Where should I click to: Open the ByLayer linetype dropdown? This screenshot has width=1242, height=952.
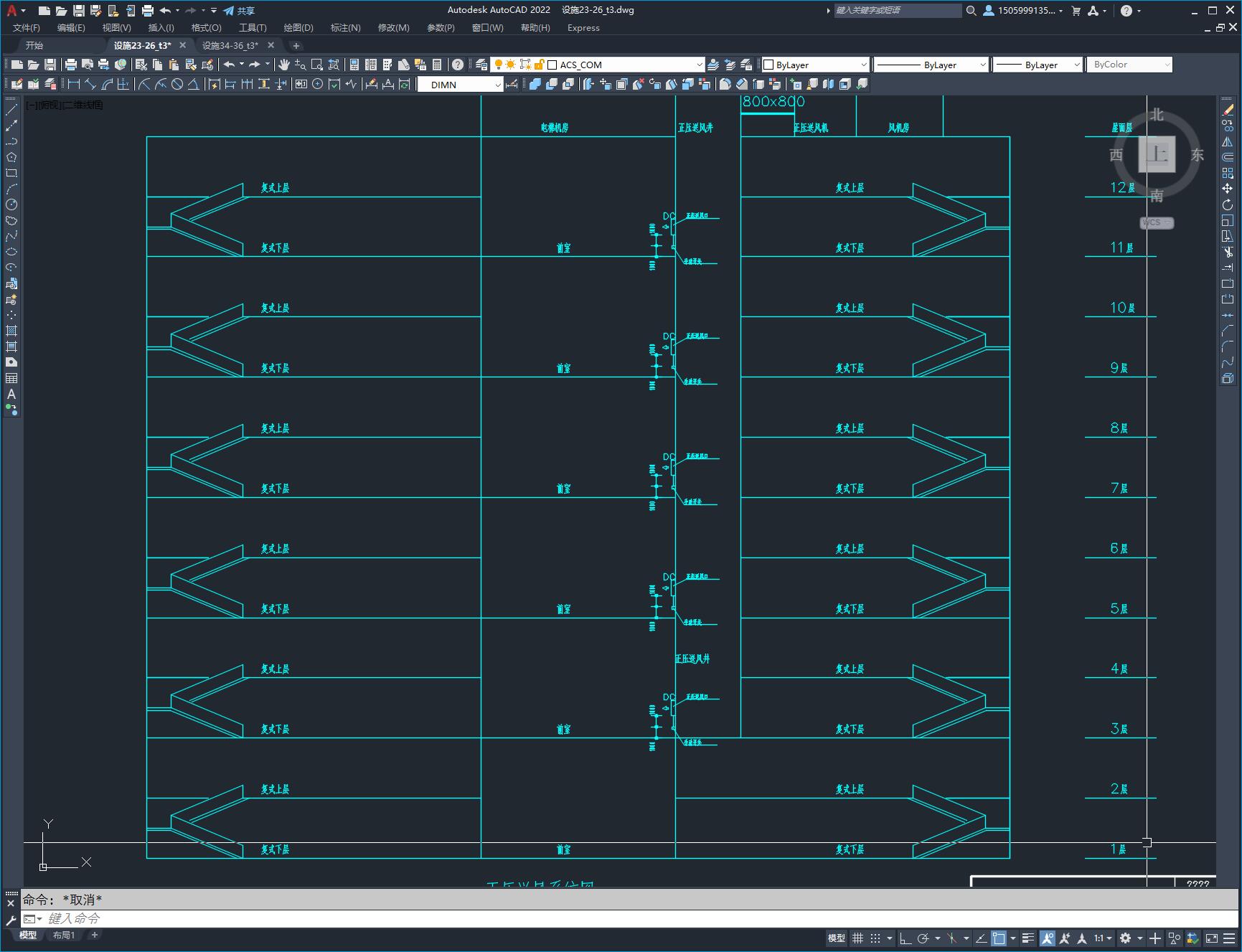click(x=931, y=65)
